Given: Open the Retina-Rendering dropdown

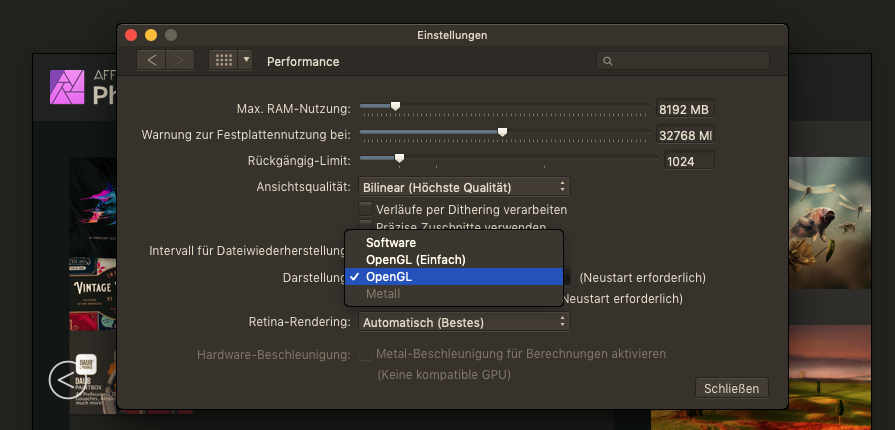Looking at the screenshot, I should pos(464,322).
